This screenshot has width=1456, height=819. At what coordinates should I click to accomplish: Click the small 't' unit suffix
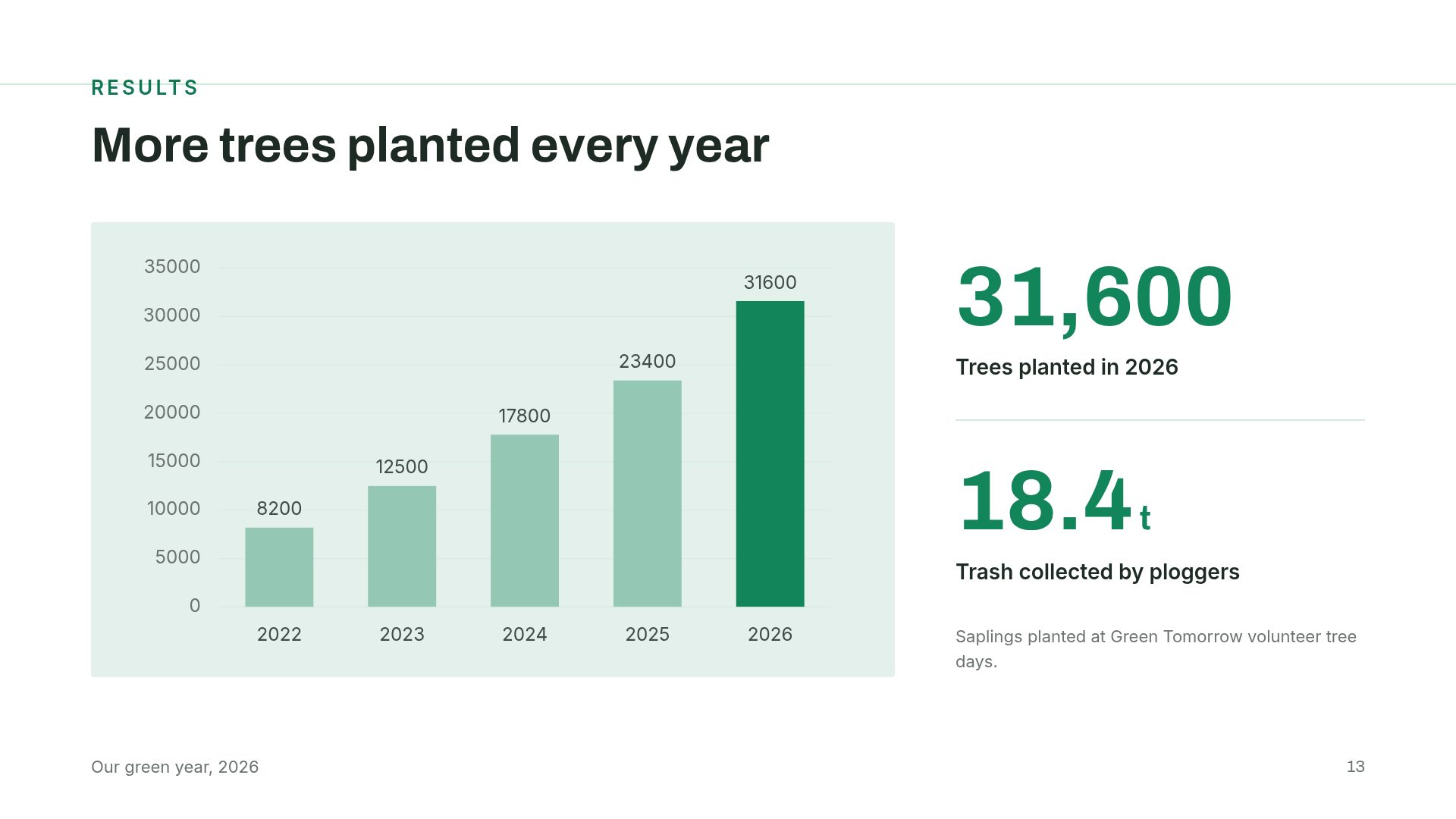click(x=1145, y=519)
